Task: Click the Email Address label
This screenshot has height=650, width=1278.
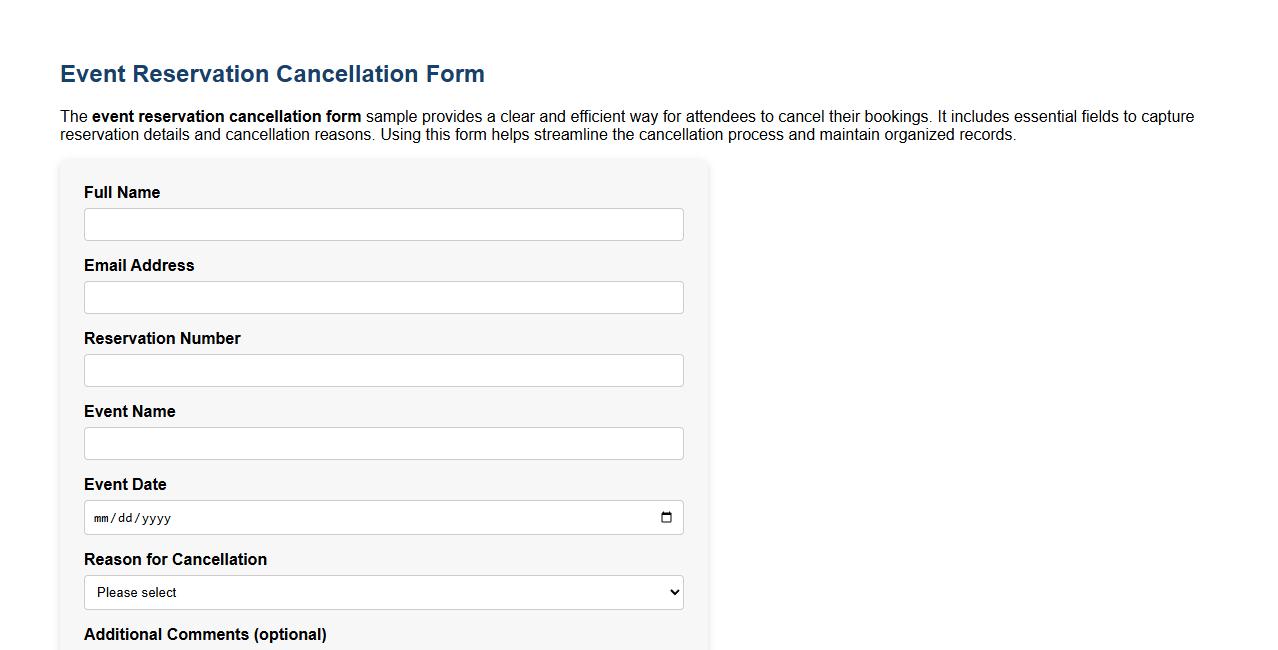Action: click(x=139, y=265)
